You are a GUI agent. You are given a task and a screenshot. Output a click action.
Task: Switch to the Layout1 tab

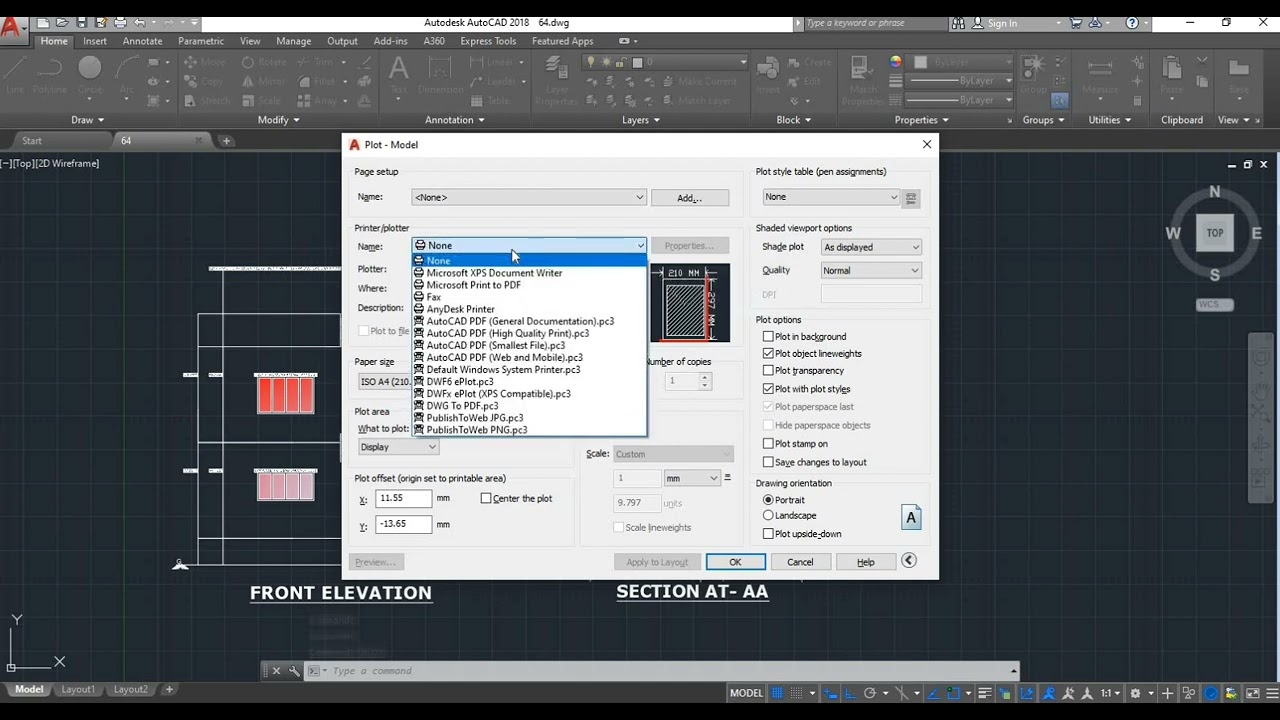click(x=78, y=689)
